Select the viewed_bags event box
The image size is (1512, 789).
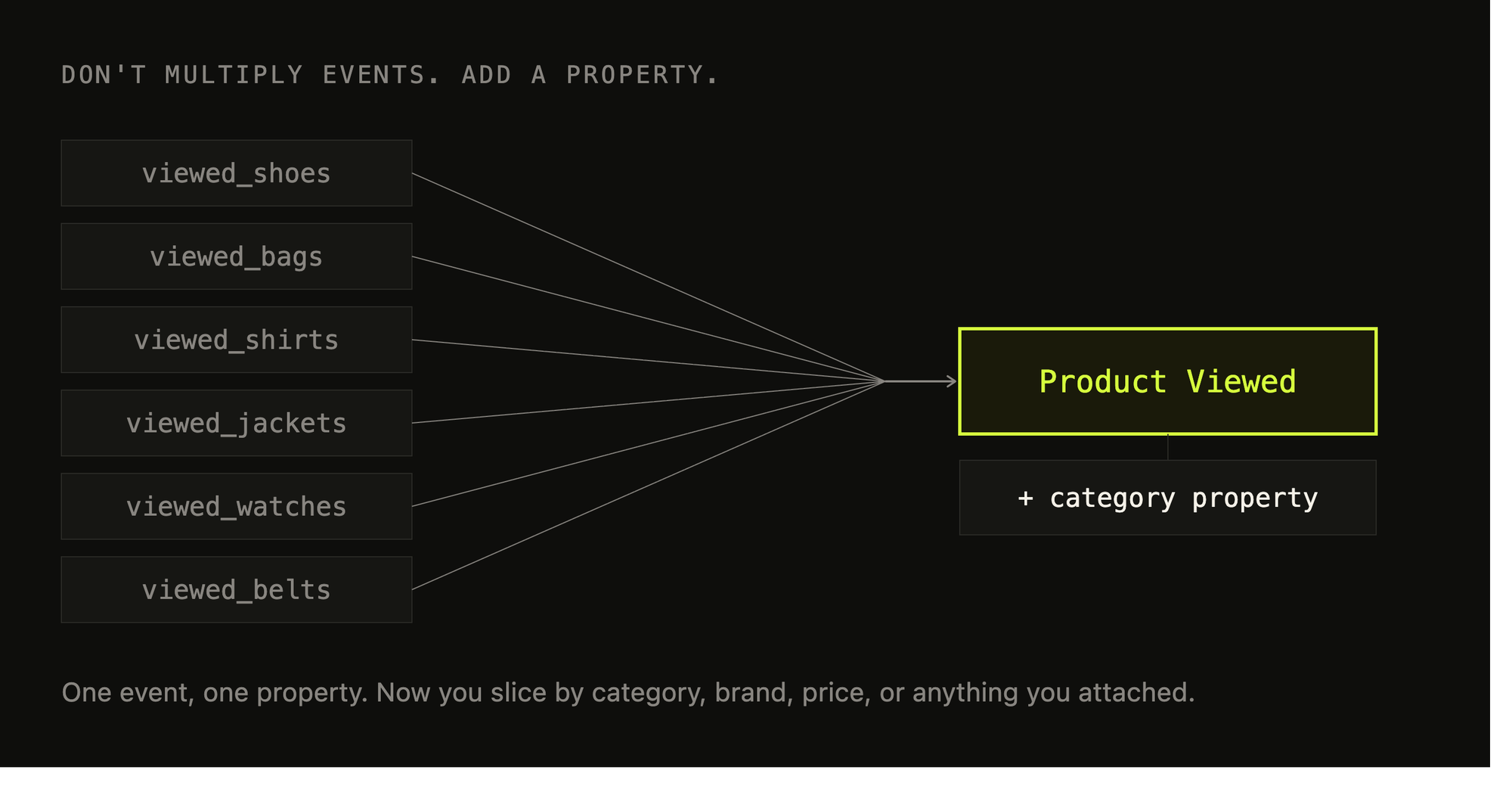[237, 256]
